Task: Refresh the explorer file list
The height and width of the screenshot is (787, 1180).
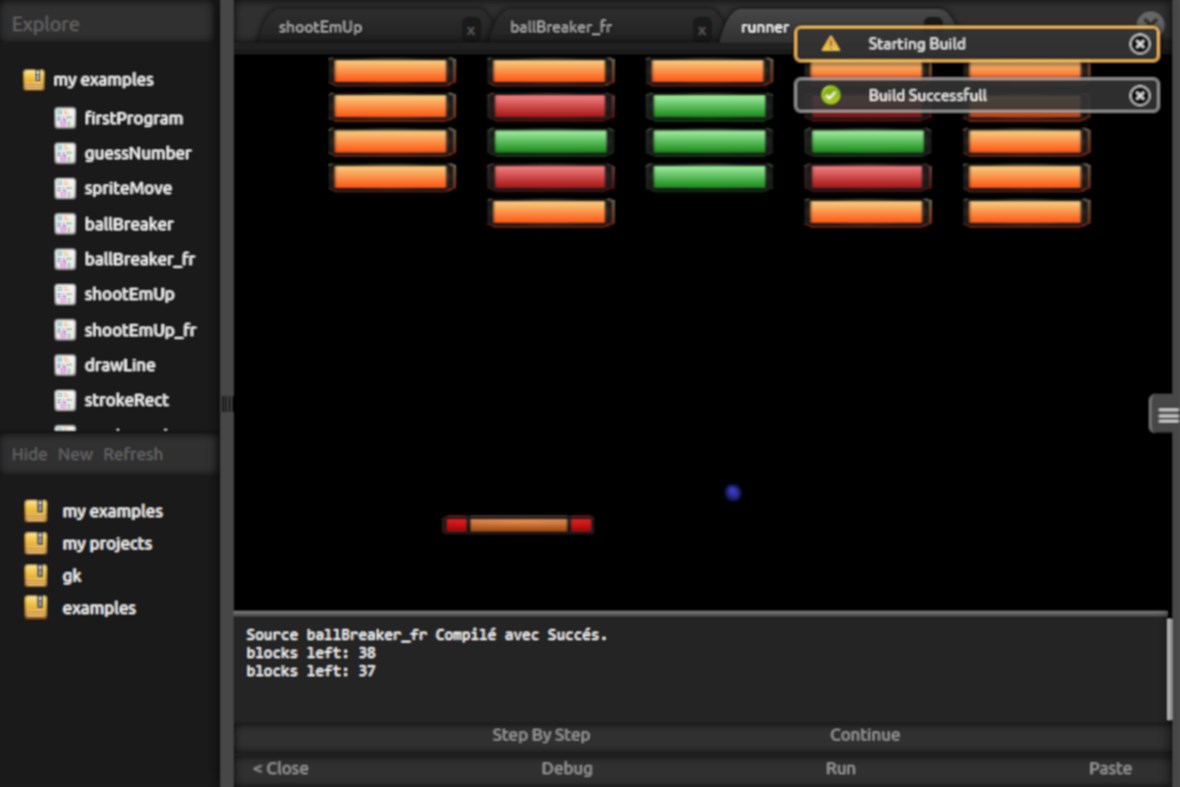Action: (x=133, y=454)
